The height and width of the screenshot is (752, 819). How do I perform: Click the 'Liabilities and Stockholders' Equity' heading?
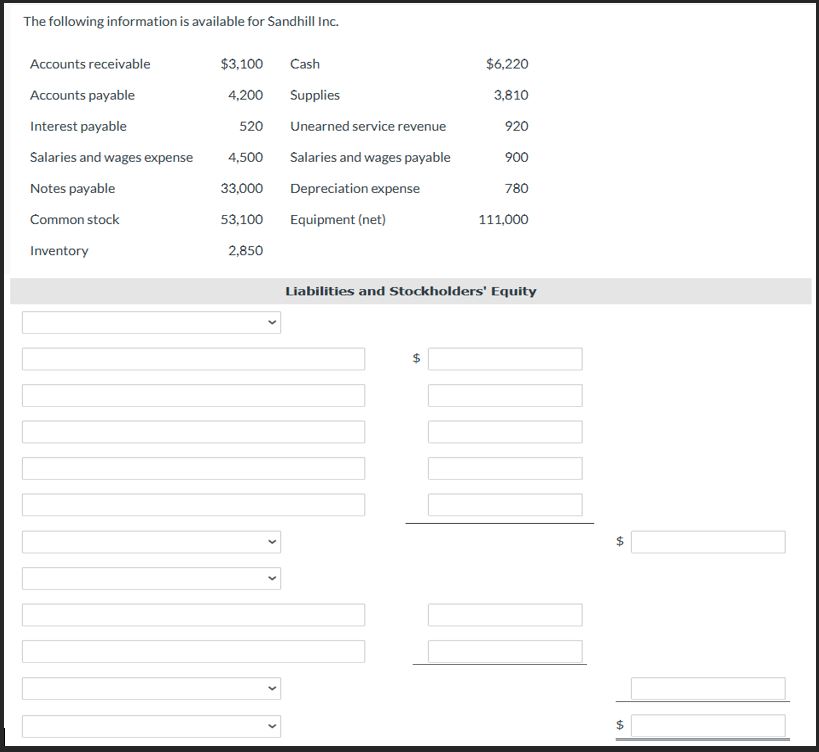(411, 291)
